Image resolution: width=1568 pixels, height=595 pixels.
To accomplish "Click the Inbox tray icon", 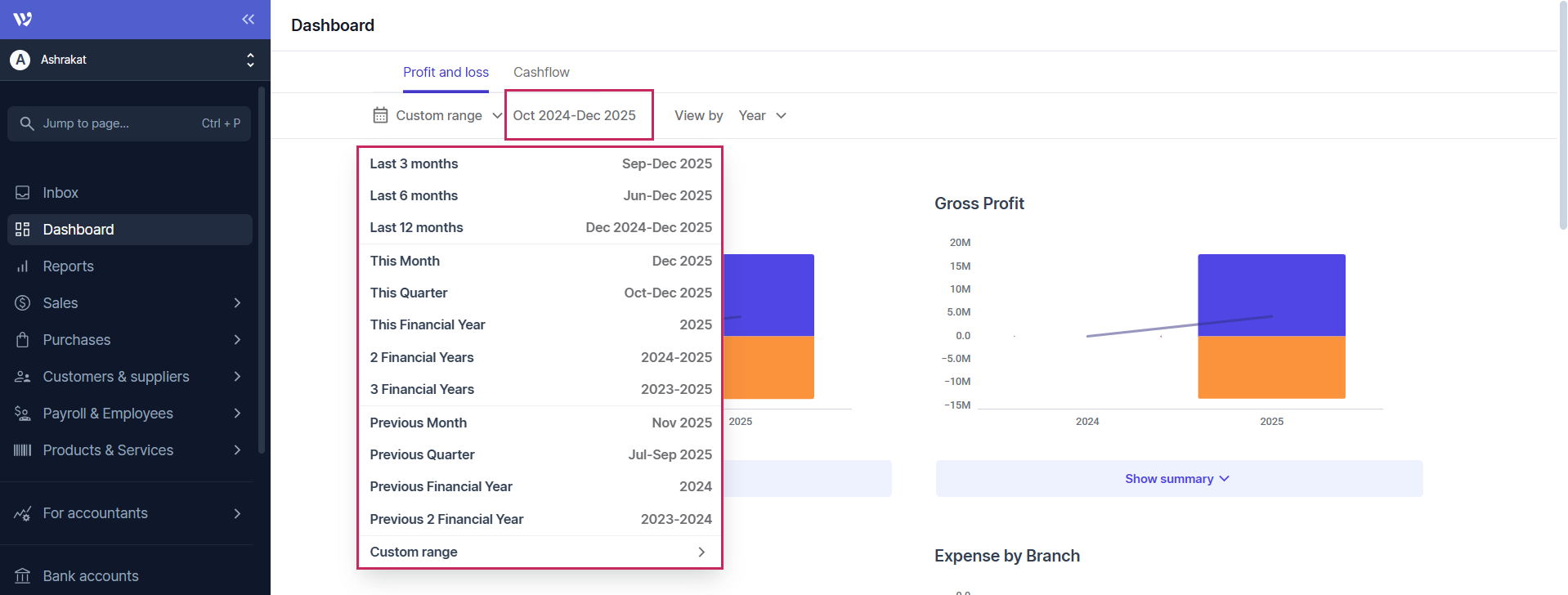I will (23, 193).
